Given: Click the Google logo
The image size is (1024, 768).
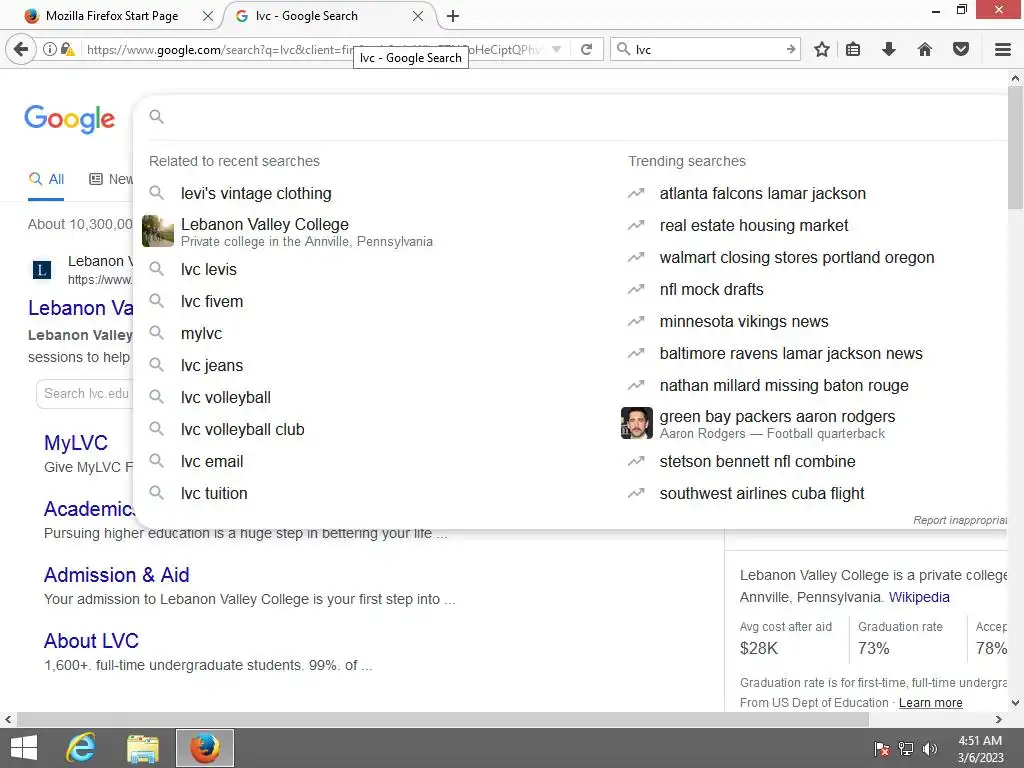Looking at the screenshot, I should pyautogui.click(x=70, y=119).
